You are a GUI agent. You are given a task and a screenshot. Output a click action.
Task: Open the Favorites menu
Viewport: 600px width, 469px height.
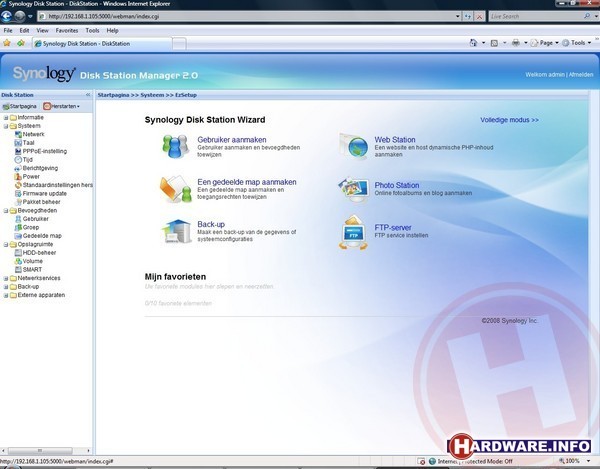coord(67,30)
